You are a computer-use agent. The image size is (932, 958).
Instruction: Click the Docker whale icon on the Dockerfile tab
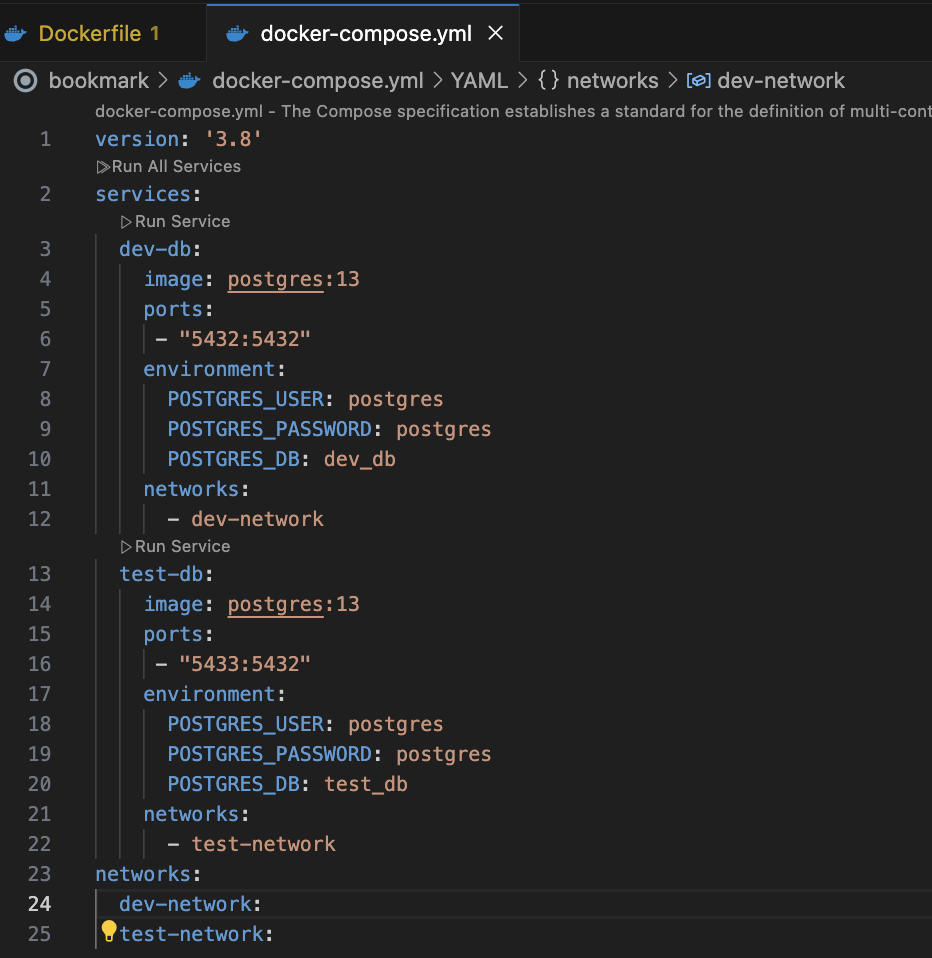[x=15, y=33]
